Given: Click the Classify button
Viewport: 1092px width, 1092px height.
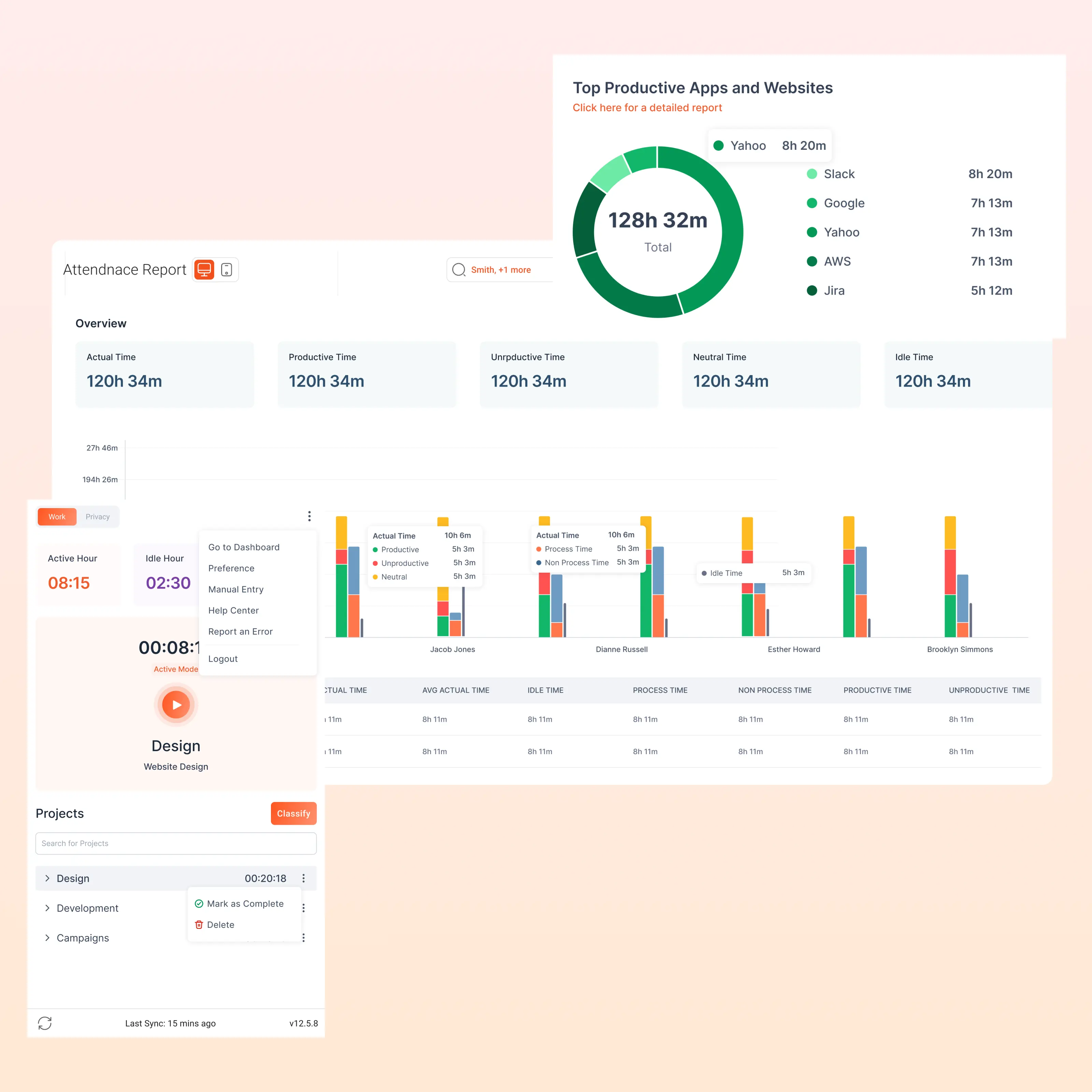Looking at the screenshot, I should [293, 813].
